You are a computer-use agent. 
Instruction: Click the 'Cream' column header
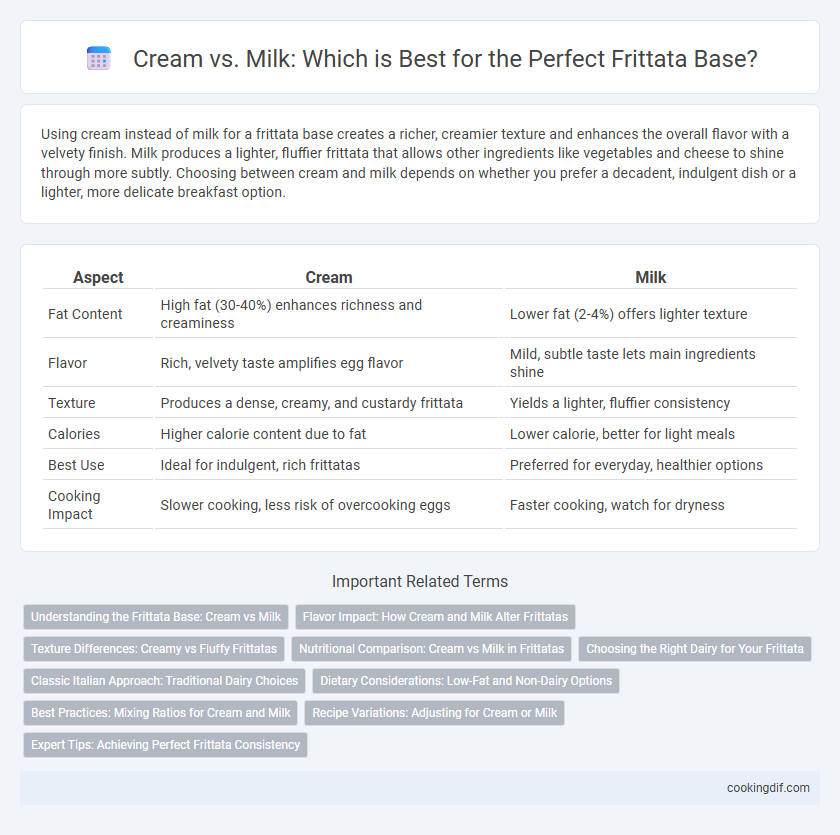329,277
